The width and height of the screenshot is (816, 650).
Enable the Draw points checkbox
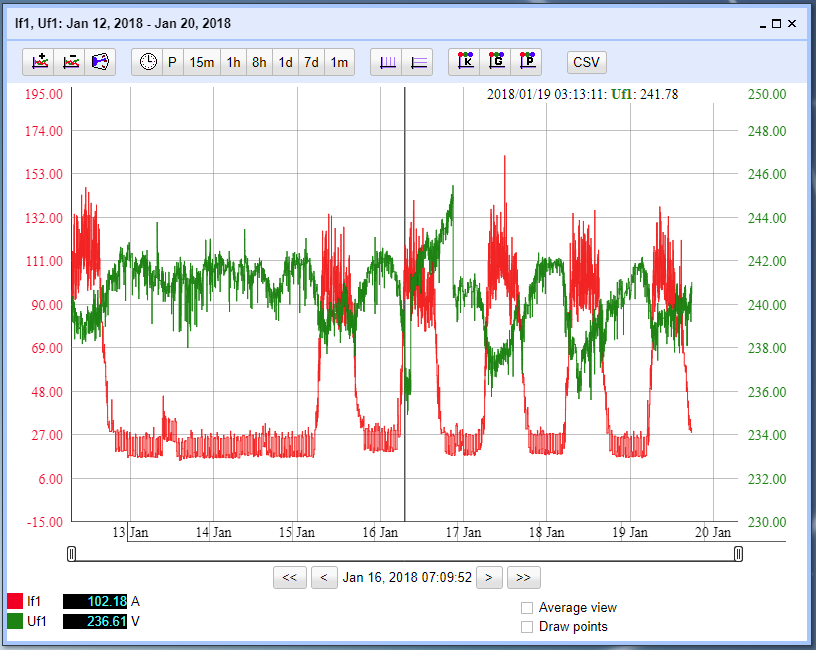tap(527, 627)
